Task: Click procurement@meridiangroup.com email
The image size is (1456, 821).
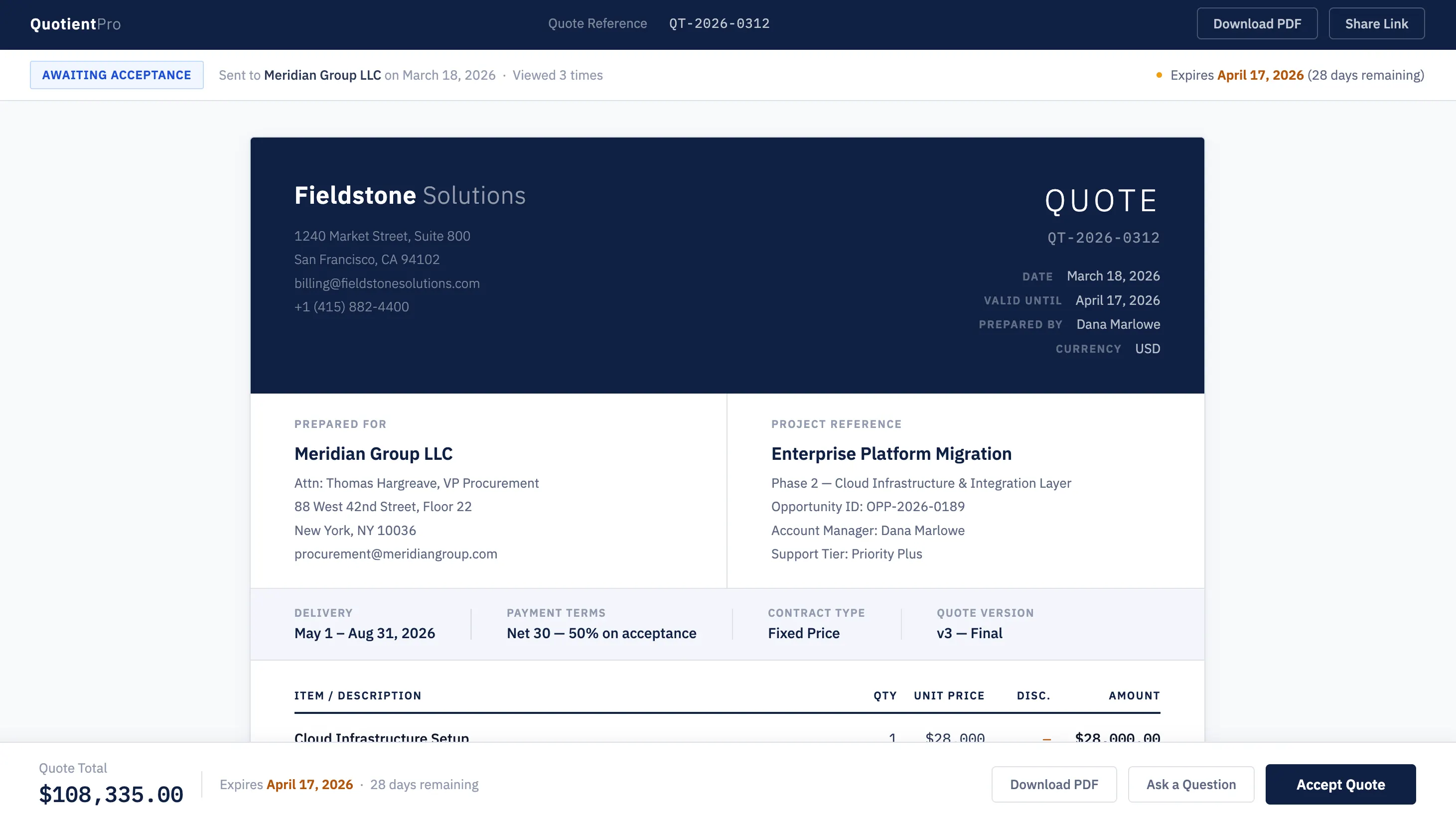Action: (x=396, y=554)
